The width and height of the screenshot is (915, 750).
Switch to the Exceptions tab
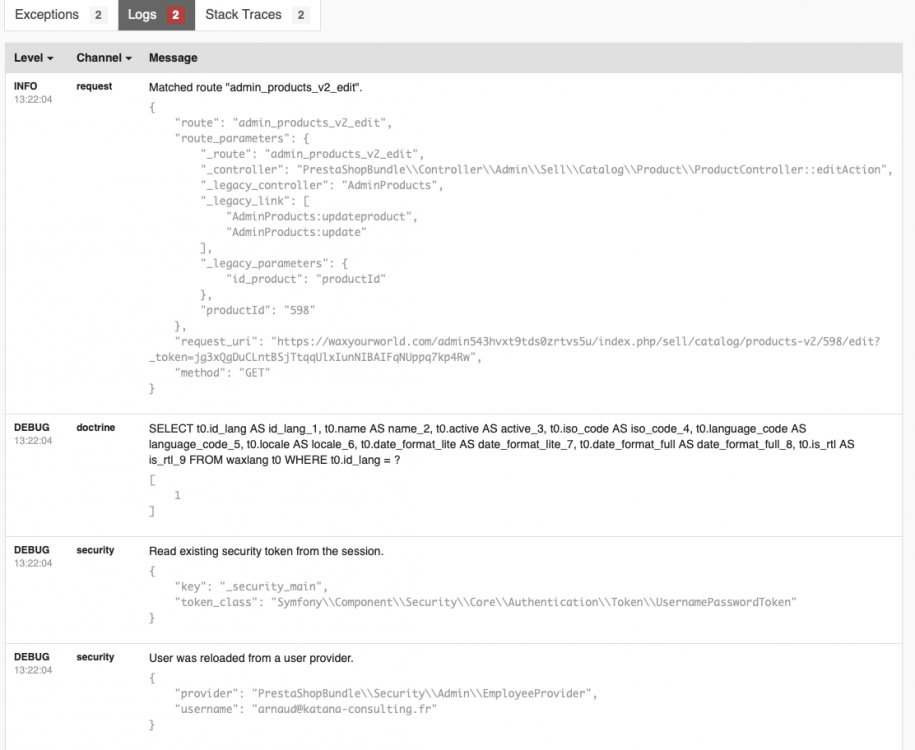coord(47,15)
